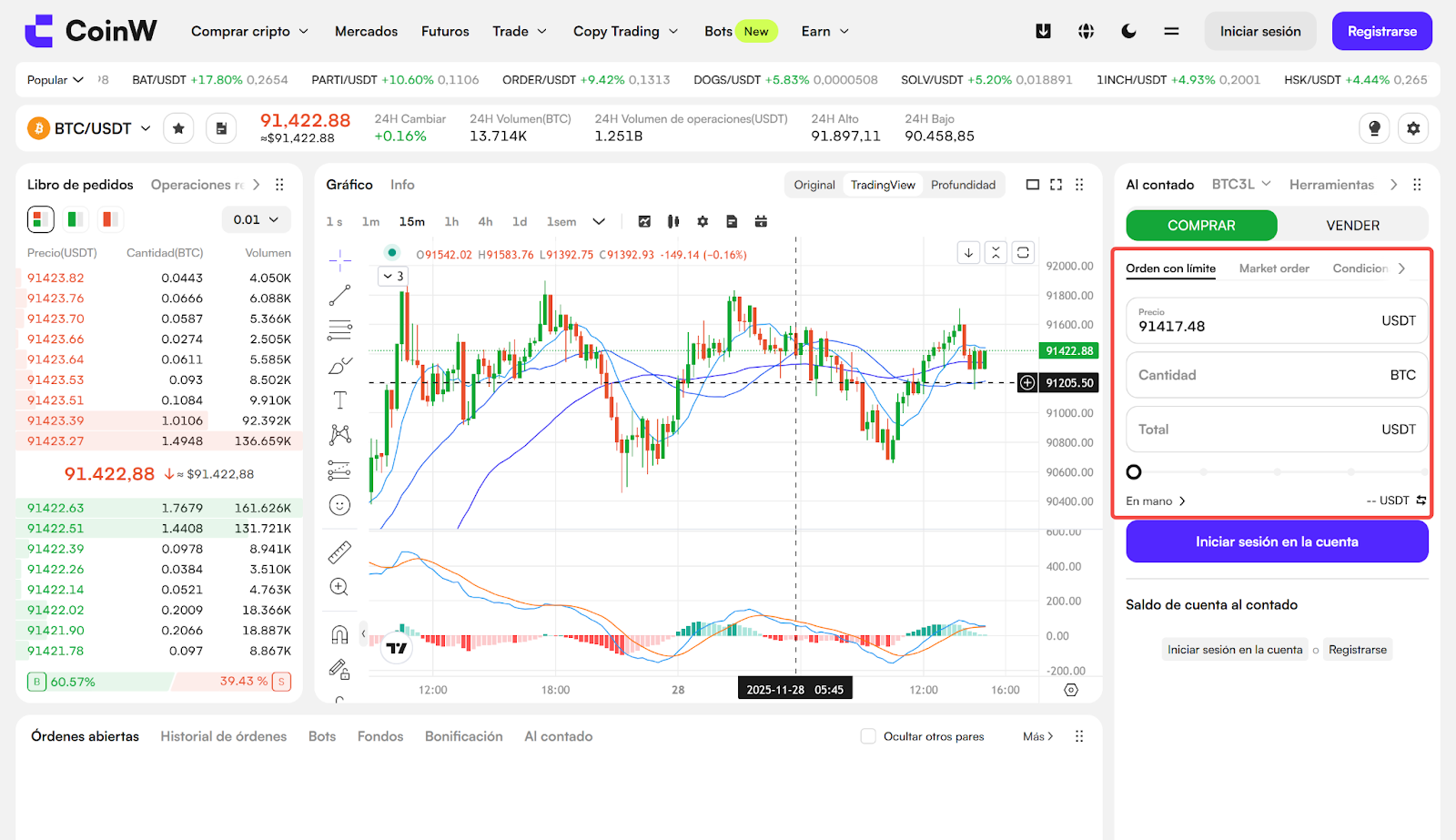Switch to the Historial de órdenes tab
1456x840 pixels.
[x=224, y=736]
